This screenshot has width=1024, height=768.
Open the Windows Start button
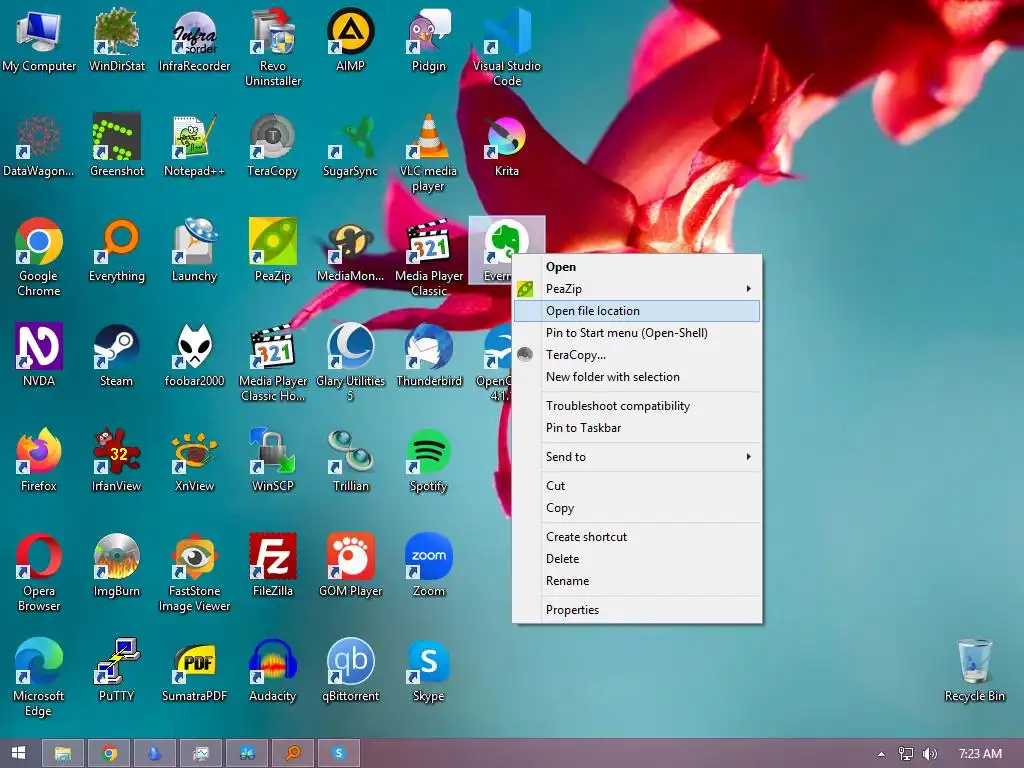pyautogui.click(x=18, y=753)
